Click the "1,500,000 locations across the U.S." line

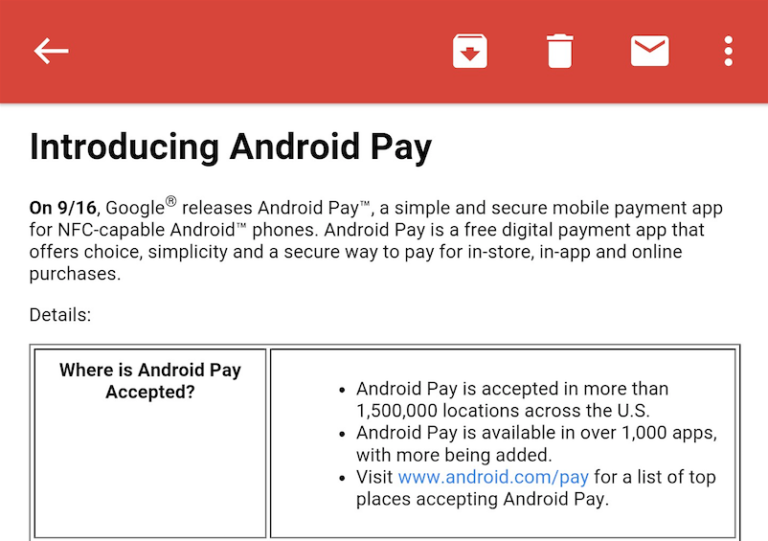coord(503,410)
